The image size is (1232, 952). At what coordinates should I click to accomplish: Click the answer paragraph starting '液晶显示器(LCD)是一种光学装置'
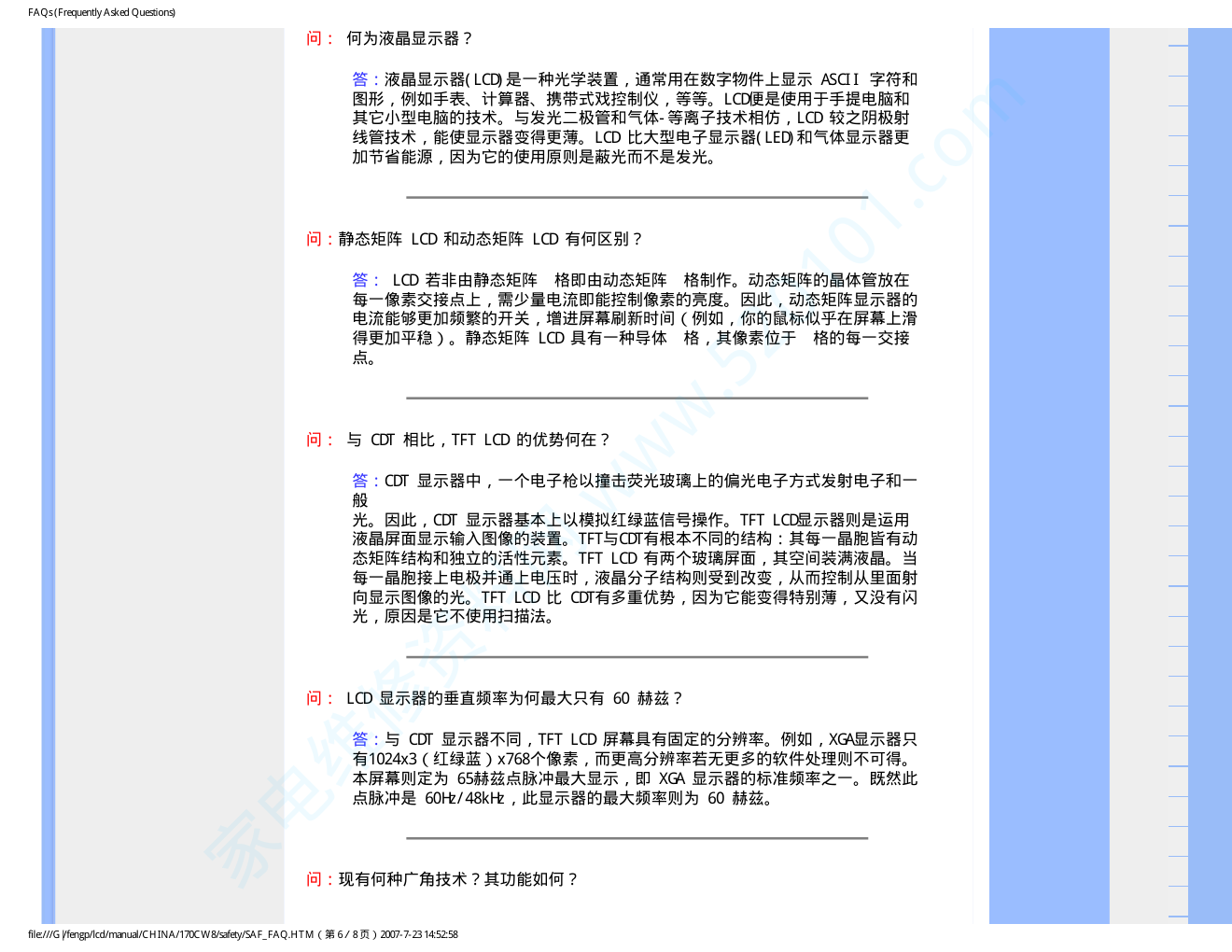635,119
